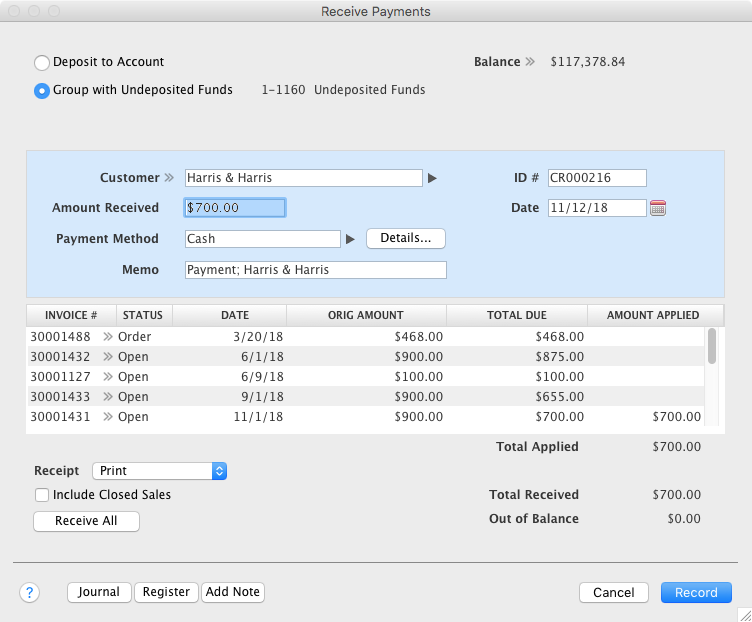The image size is (752, 622).
Task: Click total due $875.00
Action: 559,357
